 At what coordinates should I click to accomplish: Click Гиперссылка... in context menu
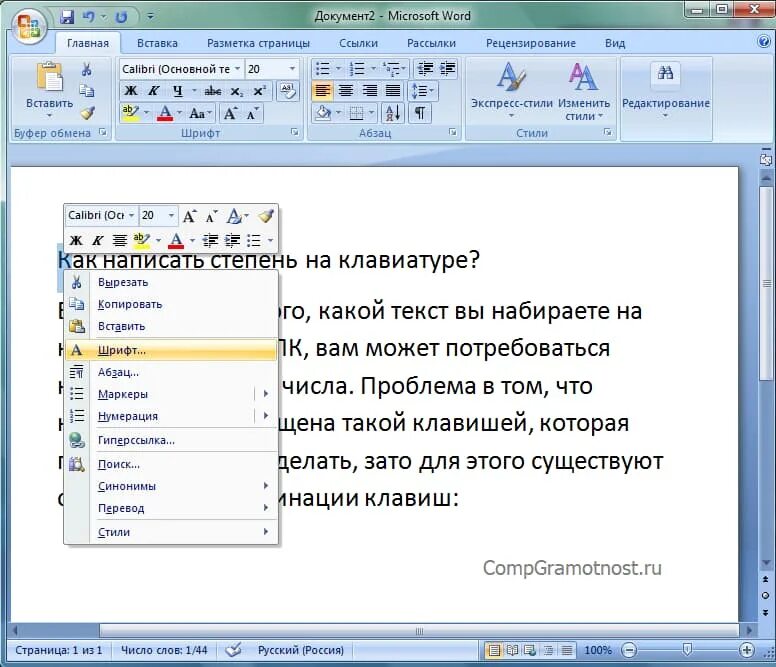click(x=171, y=440)
